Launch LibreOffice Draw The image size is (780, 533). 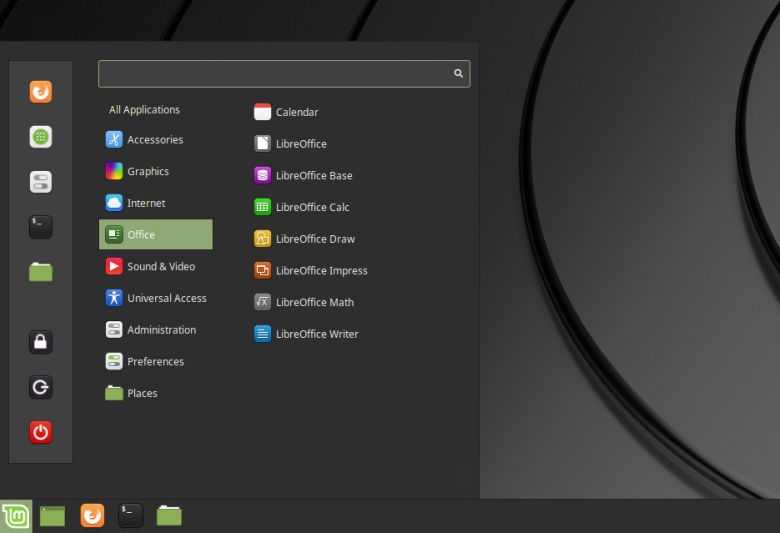coord(304,239)
